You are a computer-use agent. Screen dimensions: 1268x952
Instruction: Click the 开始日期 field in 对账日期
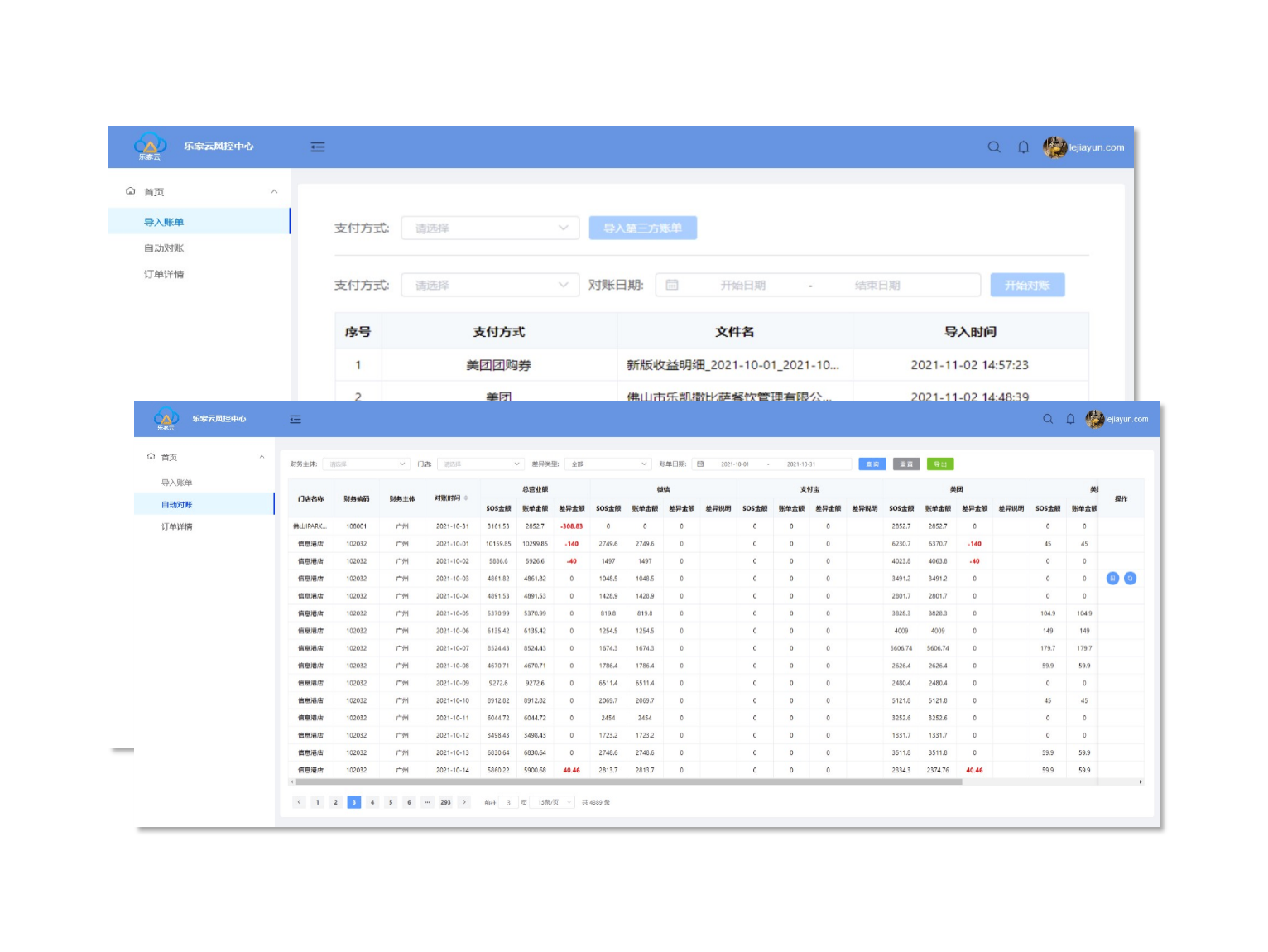click(x=742, y=286)
